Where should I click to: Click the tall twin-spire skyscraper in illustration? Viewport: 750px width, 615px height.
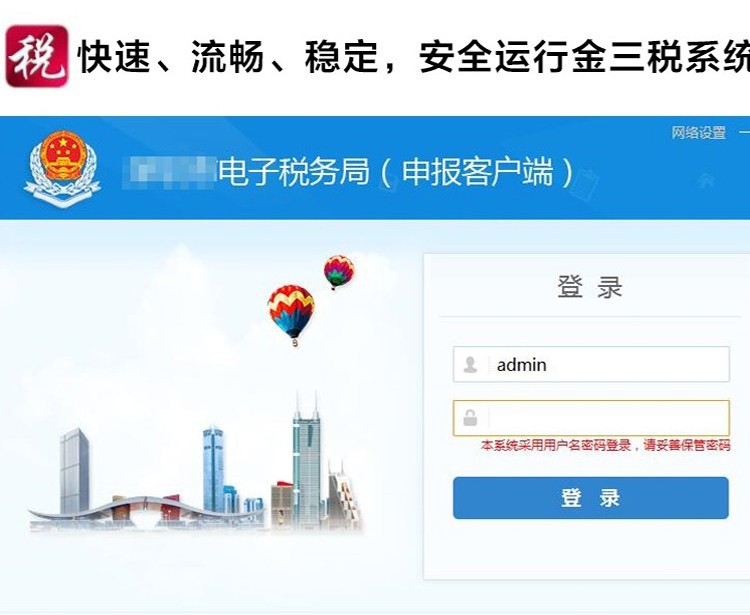(307, 461)
